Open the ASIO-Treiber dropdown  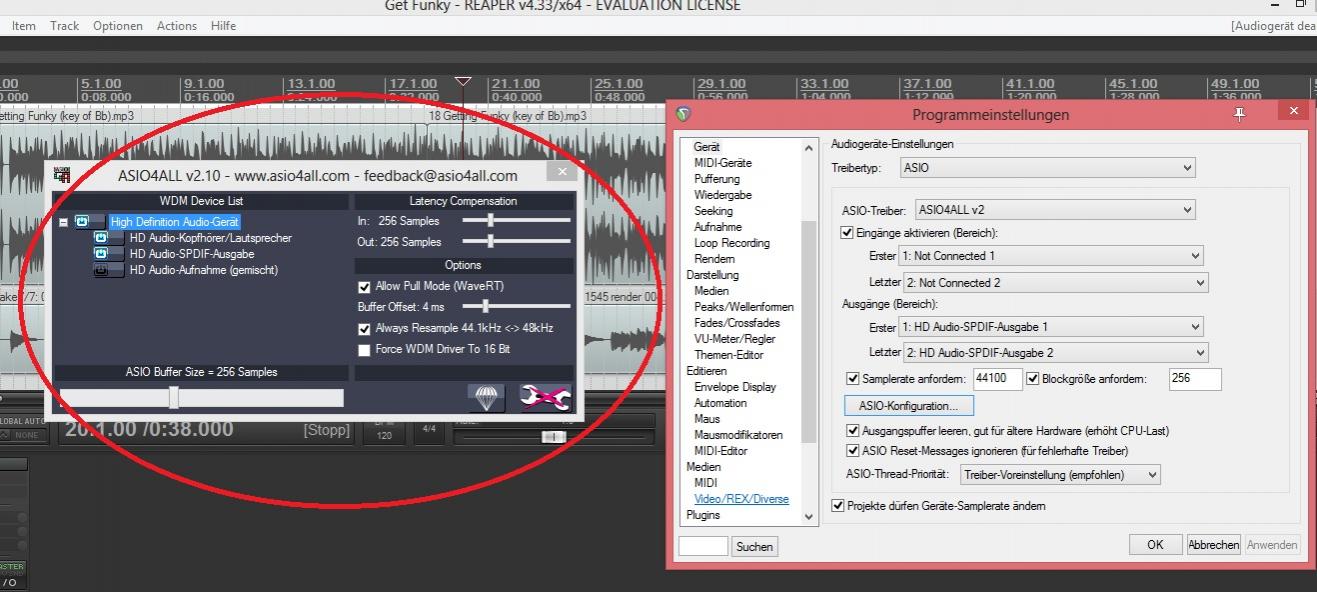click(x=1055, y=210)
